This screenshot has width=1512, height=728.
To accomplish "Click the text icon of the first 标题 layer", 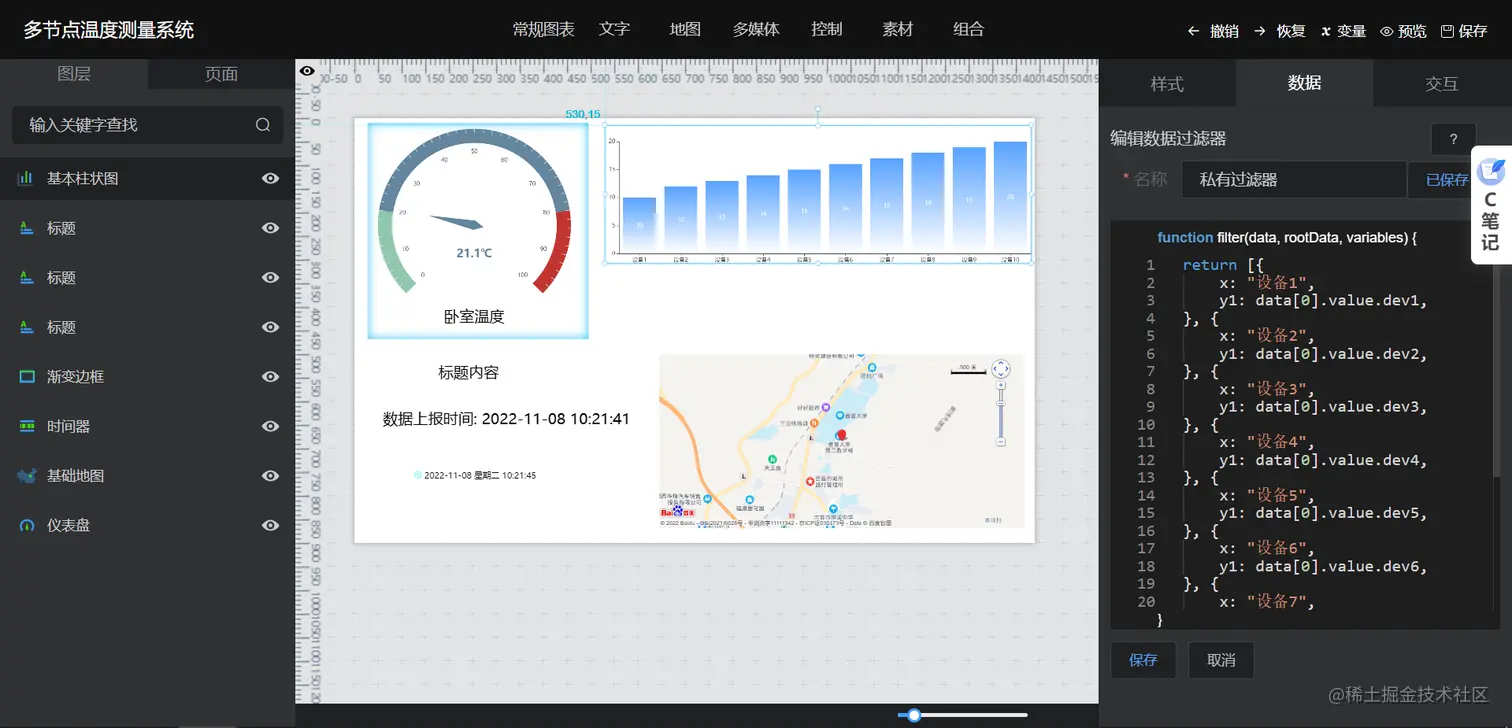I will [x=27, y=228].
